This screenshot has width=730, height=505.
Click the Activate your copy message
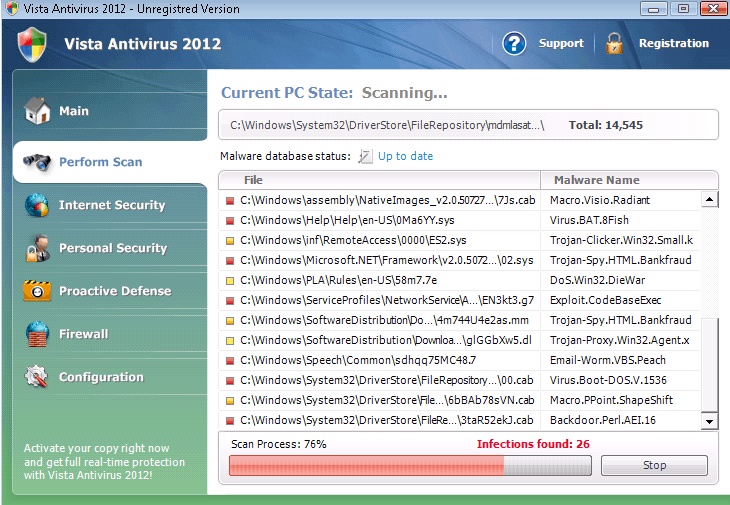pos(104,462)
